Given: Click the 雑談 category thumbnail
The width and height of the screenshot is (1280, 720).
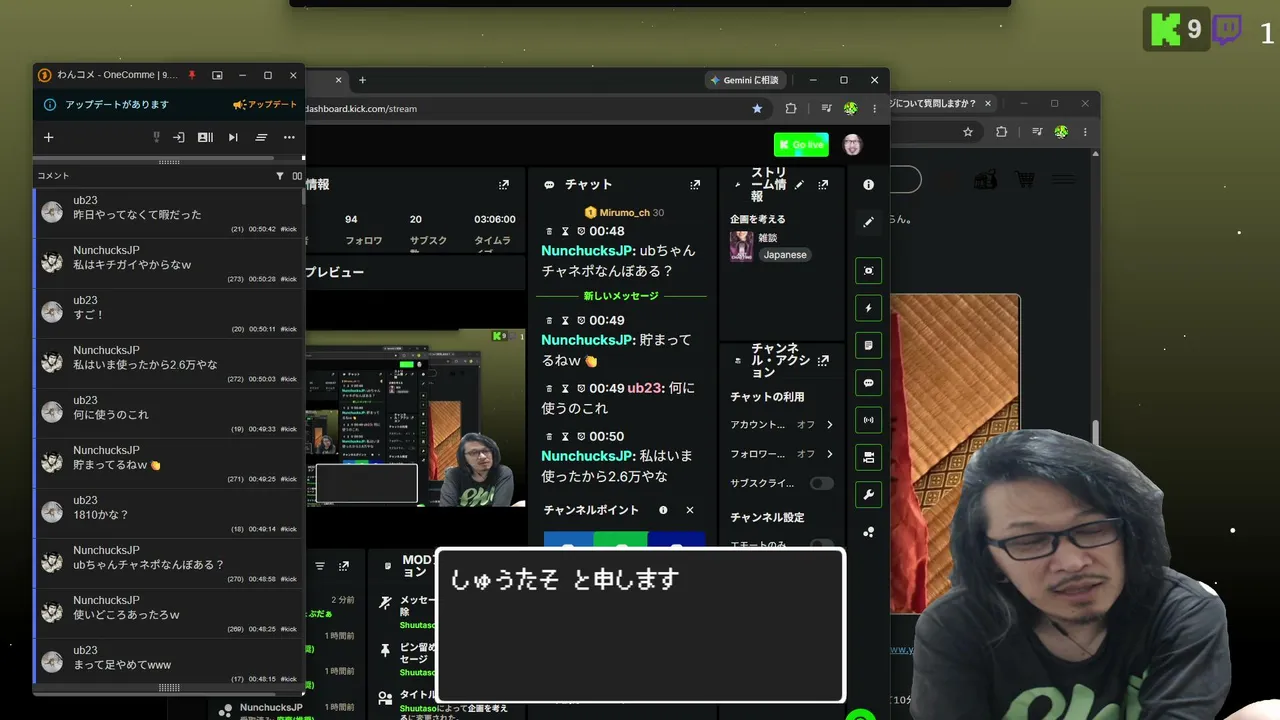Looking at the screenshot, I should (742, 246).
